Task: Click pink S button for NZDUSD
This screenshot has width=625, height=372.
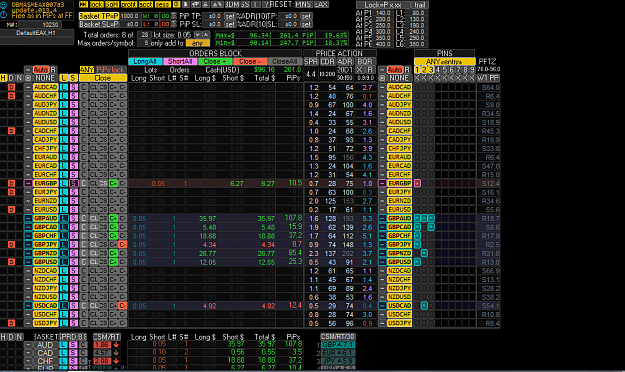Action: tap(73, 297)
